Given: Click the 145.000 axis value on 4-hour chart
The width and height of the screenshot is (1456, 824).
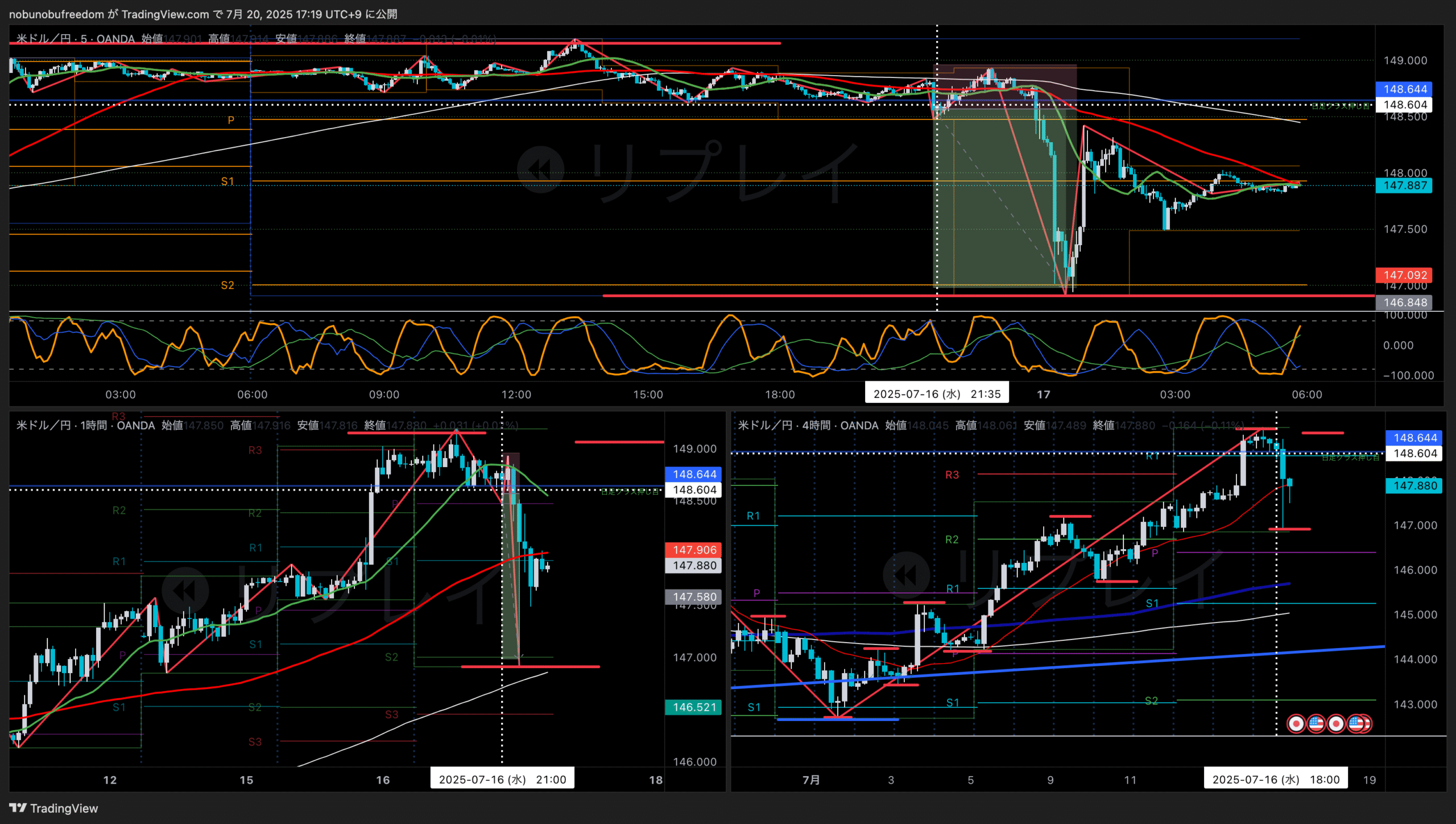Looking at the screenshot, I should [x=1415, y=615].
